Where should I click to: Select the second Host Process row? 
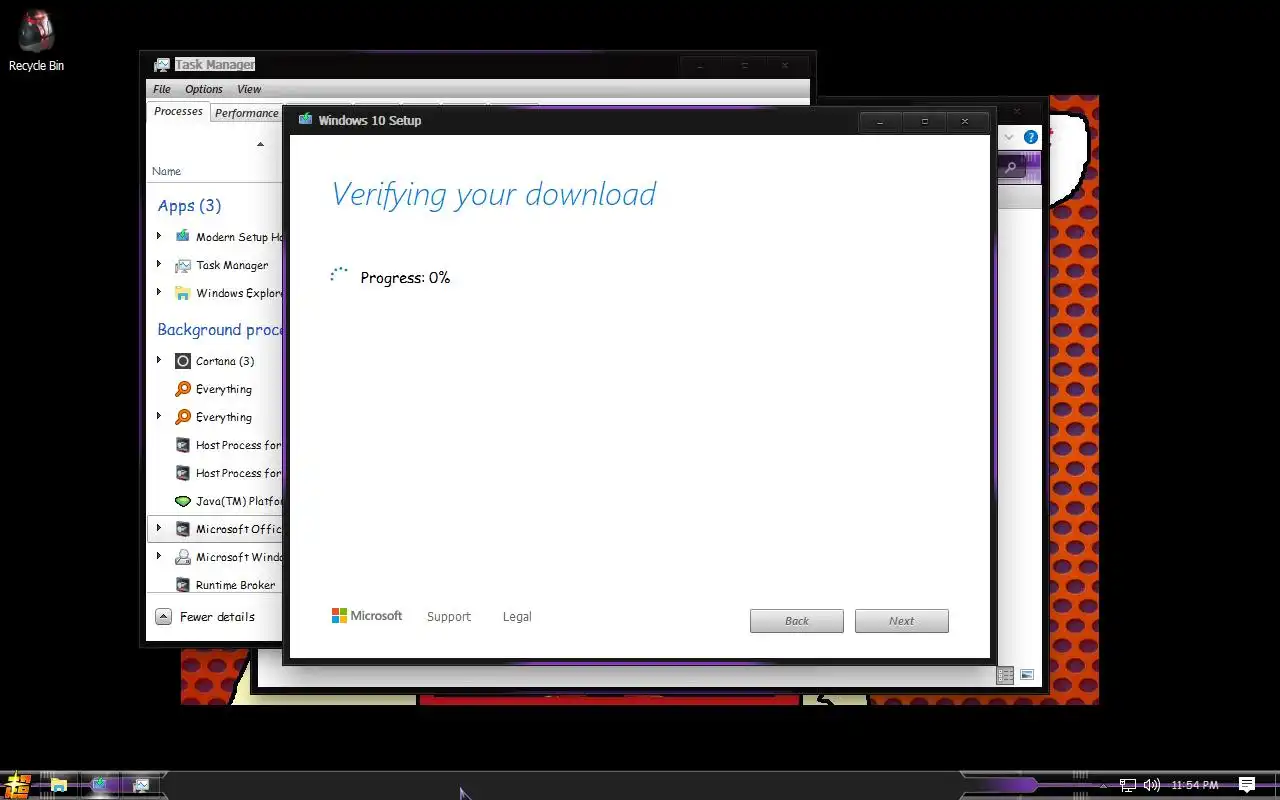[x=215, y=473]
